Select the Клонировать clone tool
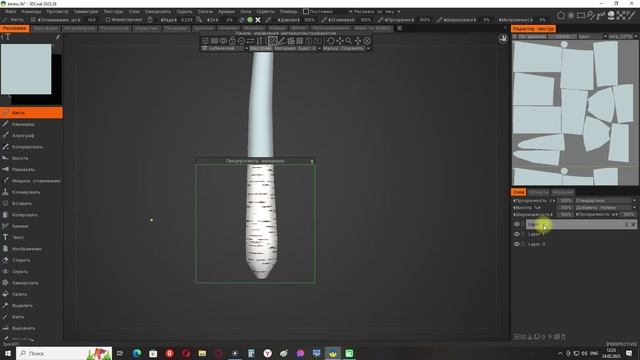The height and width of the screenshot is (360, 640). pyautogui.click(x=31, y=192)
